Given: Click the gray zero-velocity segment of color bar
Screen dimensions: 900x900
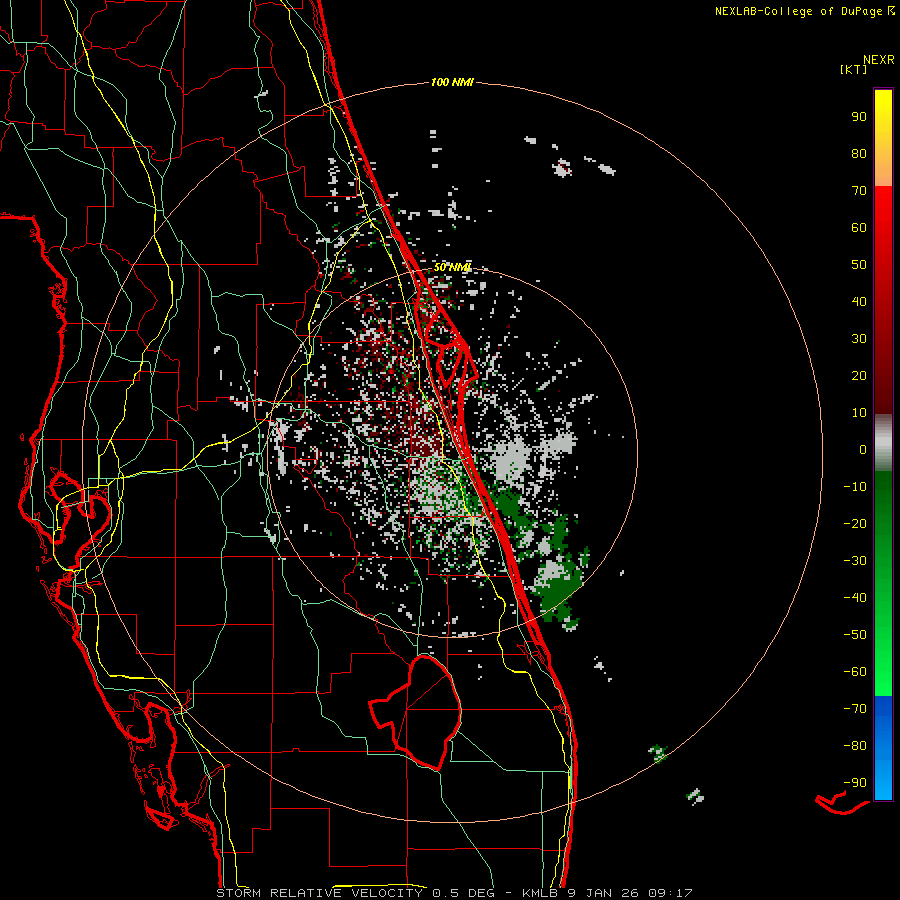Looking at the screenshot, I should tap(883, 443).
